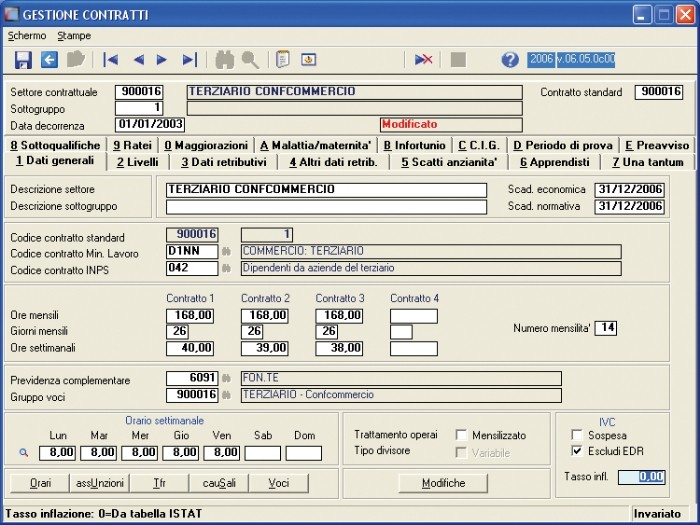This screenshot has height=525, width=700.
Task: Click the Voci button
Action: click(x=279, y=483)
